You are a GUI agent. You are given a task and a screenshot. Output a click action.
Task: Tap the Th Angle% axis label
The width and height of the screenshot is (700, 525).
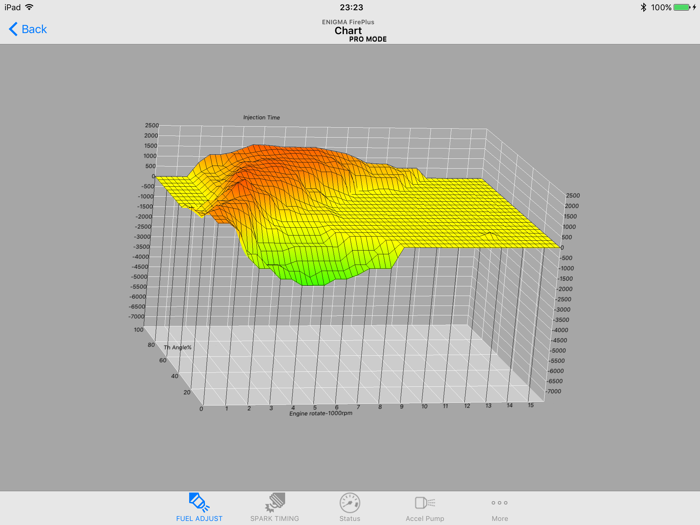pos(177,348)
